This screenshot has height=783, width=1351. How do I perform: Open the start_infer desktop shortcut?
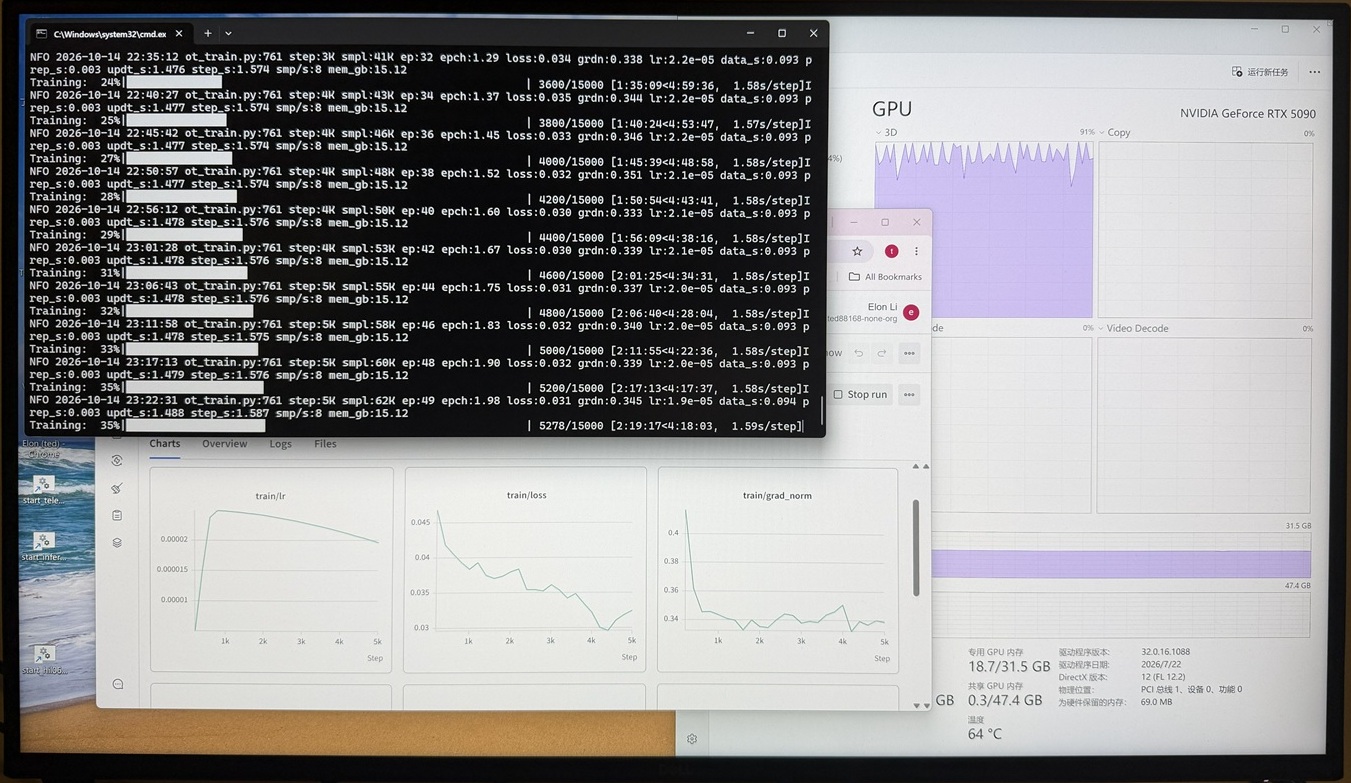point(43,547)
